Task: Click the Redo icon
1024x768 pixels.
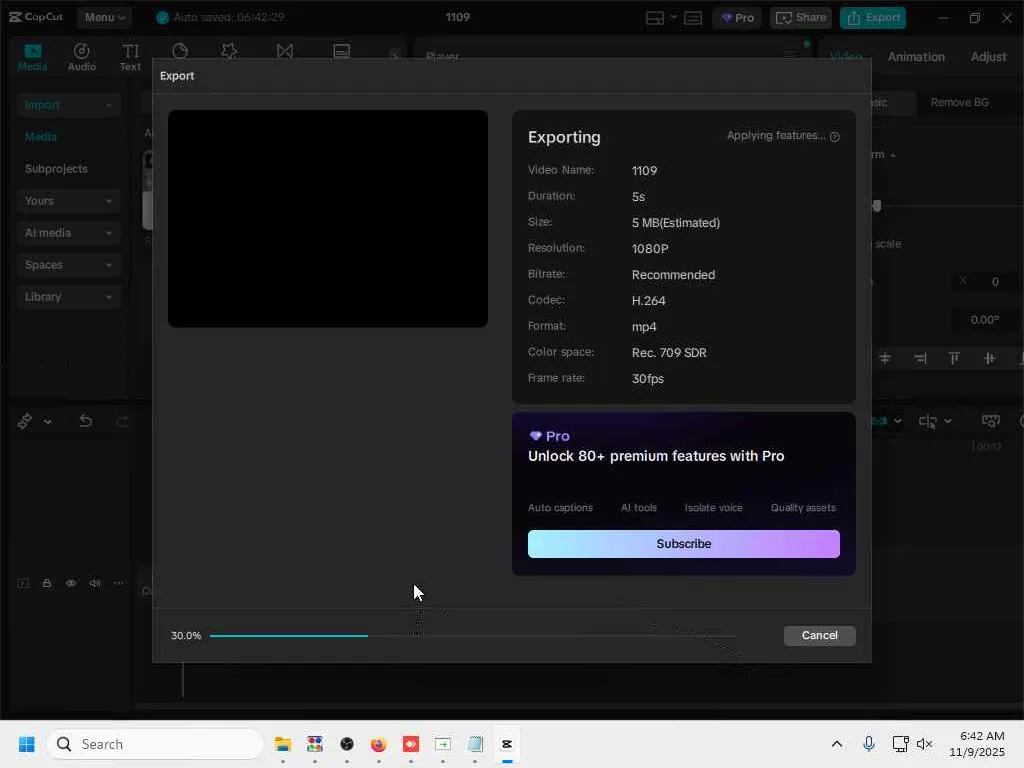Action: [x=122, y=421]
